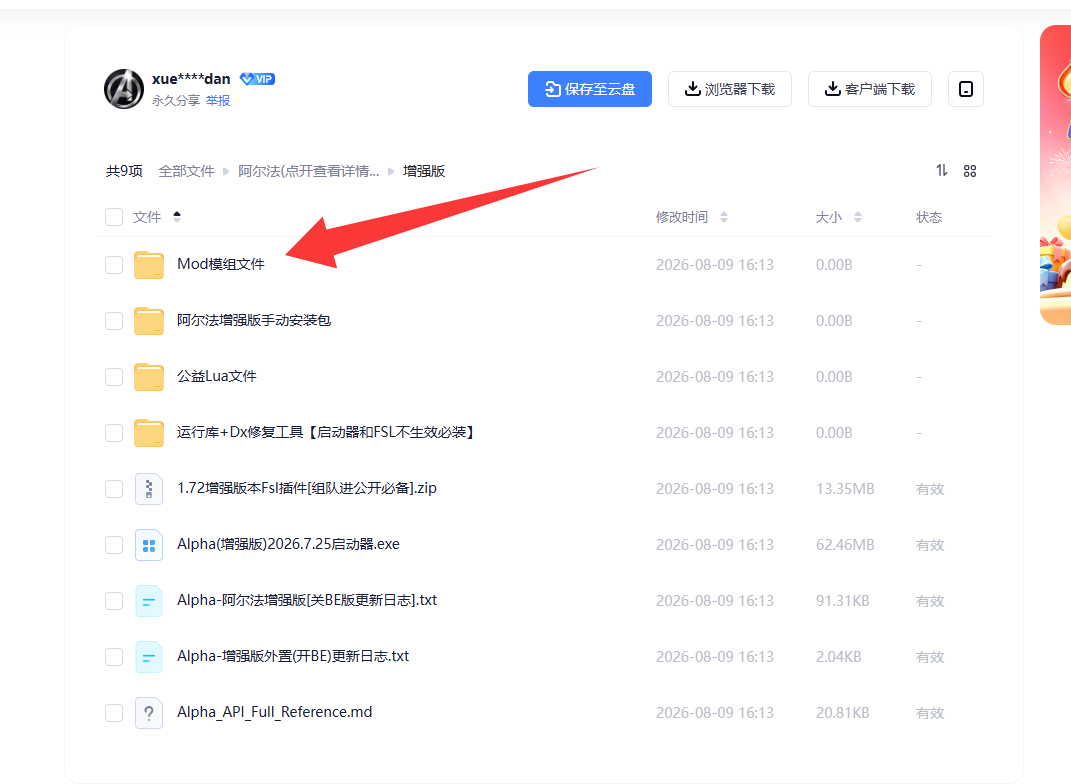This screenshot has height=784, width=1071.
Task: Check the box for 运行库+Dx修复工具 folder
Action: [x=114, y=433]
